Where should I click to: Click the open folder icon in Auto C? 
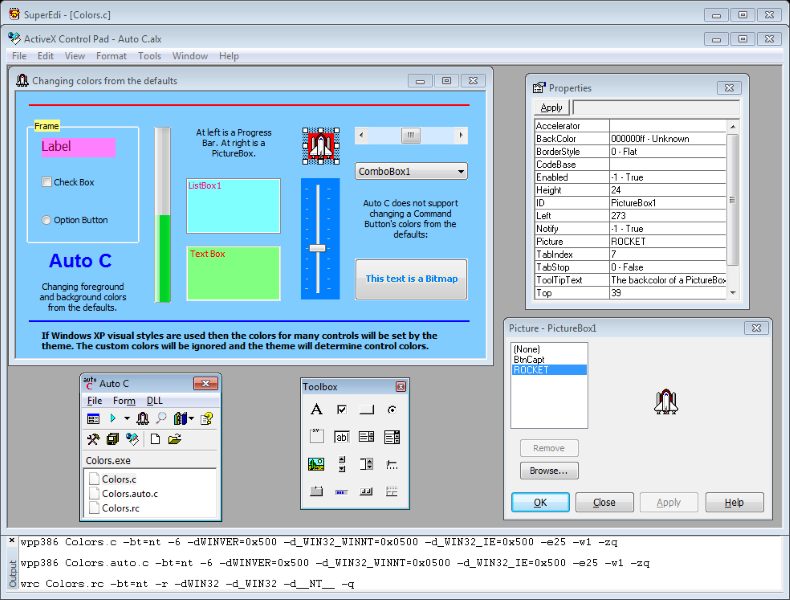(174, 439)
